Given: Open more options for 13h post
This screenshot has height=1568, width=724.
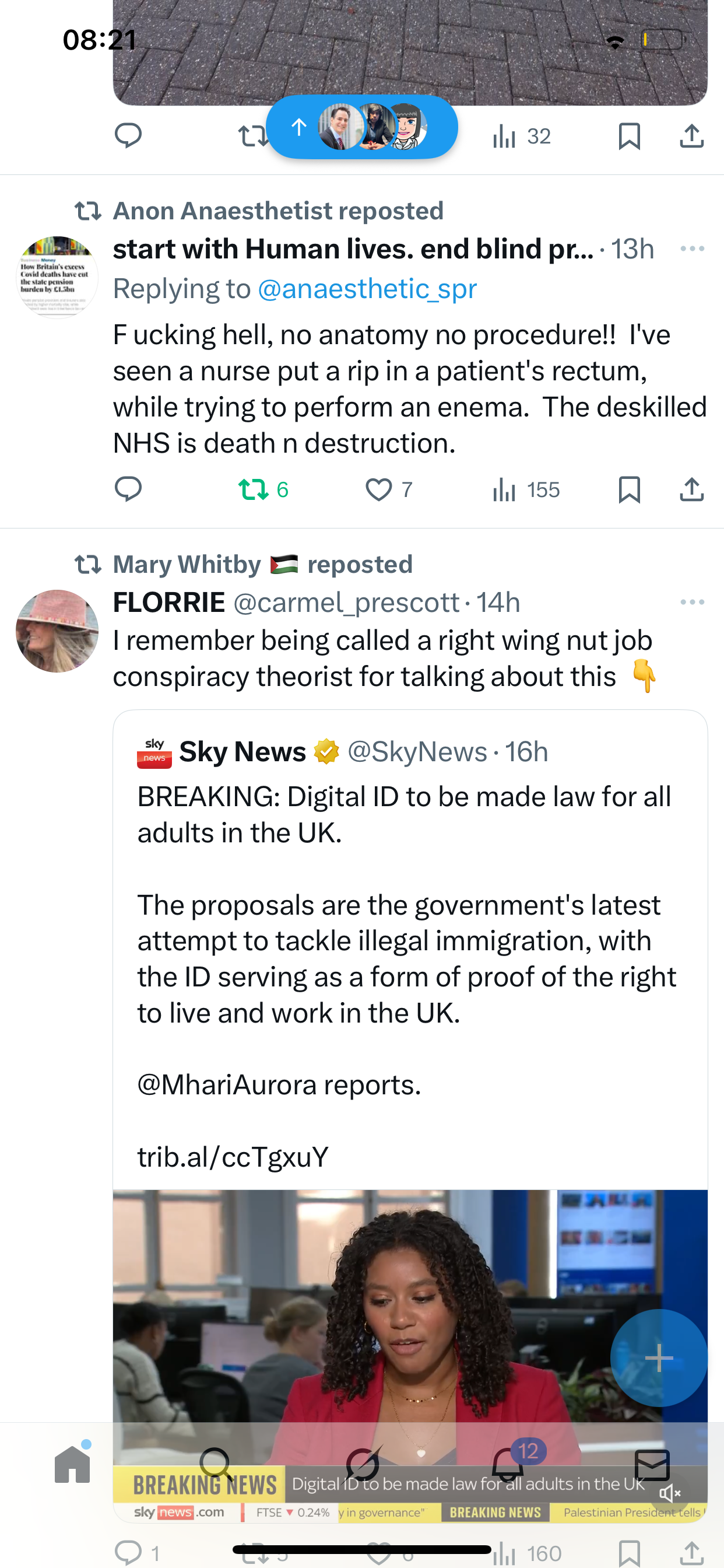Looking at the screenshot, I should point(692,249).
